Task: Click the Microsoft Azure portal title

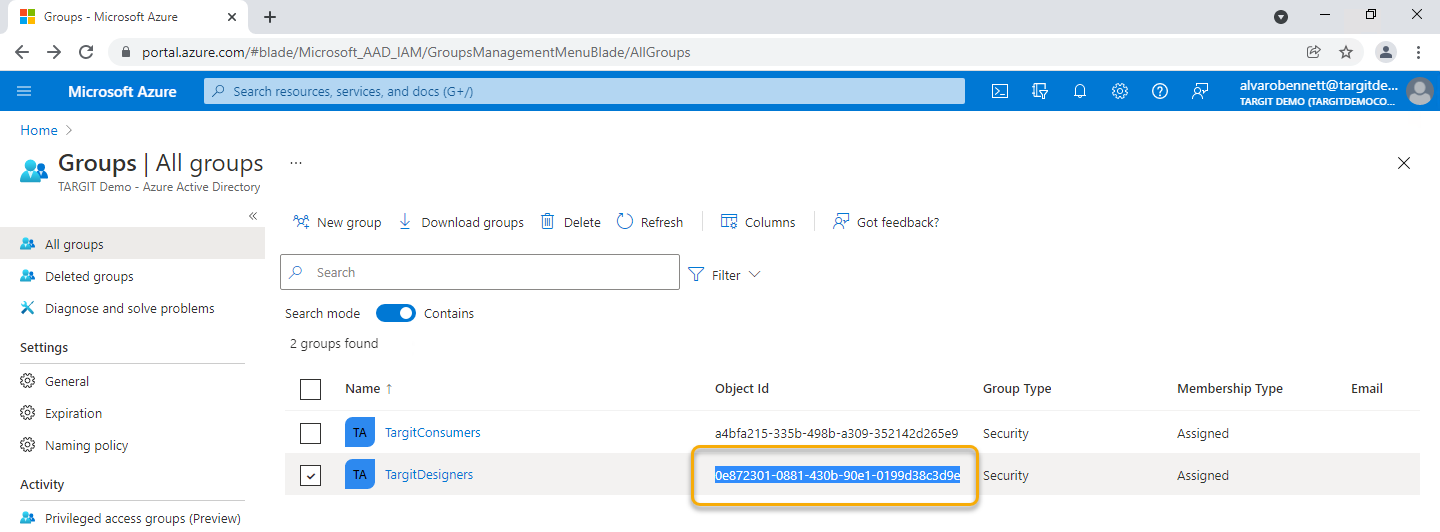Action: click(122, 91)
